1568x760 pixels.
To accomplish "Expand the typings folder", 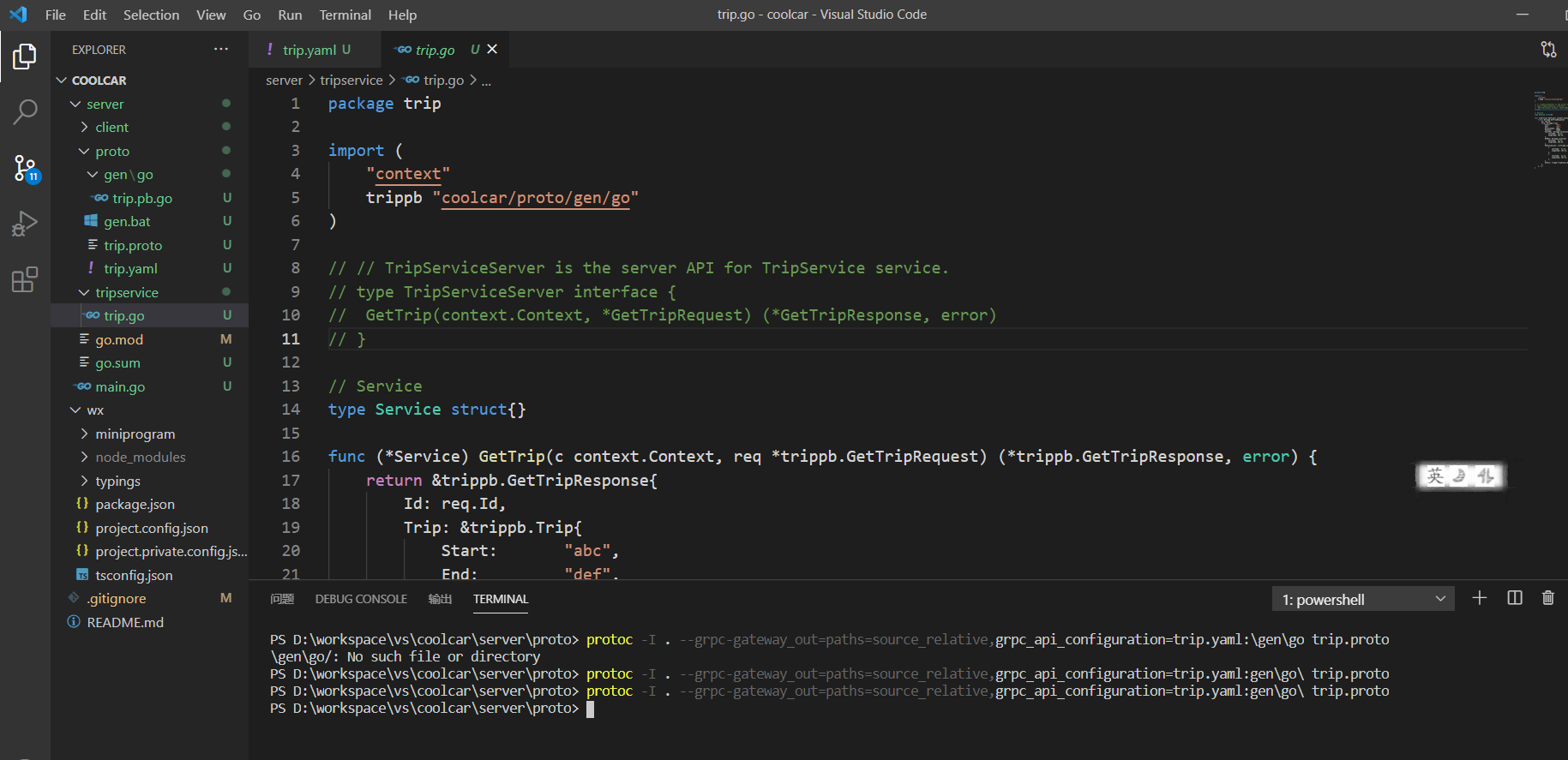I will (x=85, y=481).
